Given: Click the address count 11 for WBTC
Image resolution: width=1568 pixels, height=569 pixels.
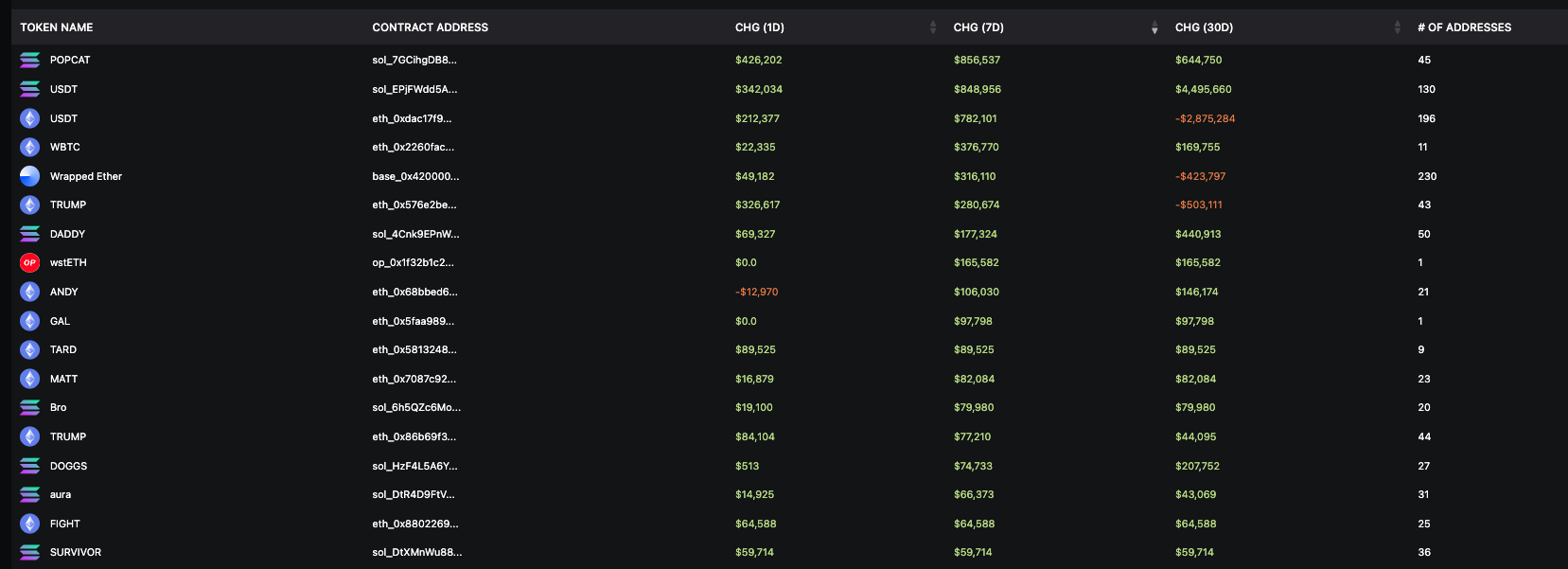Looking at the screenshot, I should pos(1422,147).
